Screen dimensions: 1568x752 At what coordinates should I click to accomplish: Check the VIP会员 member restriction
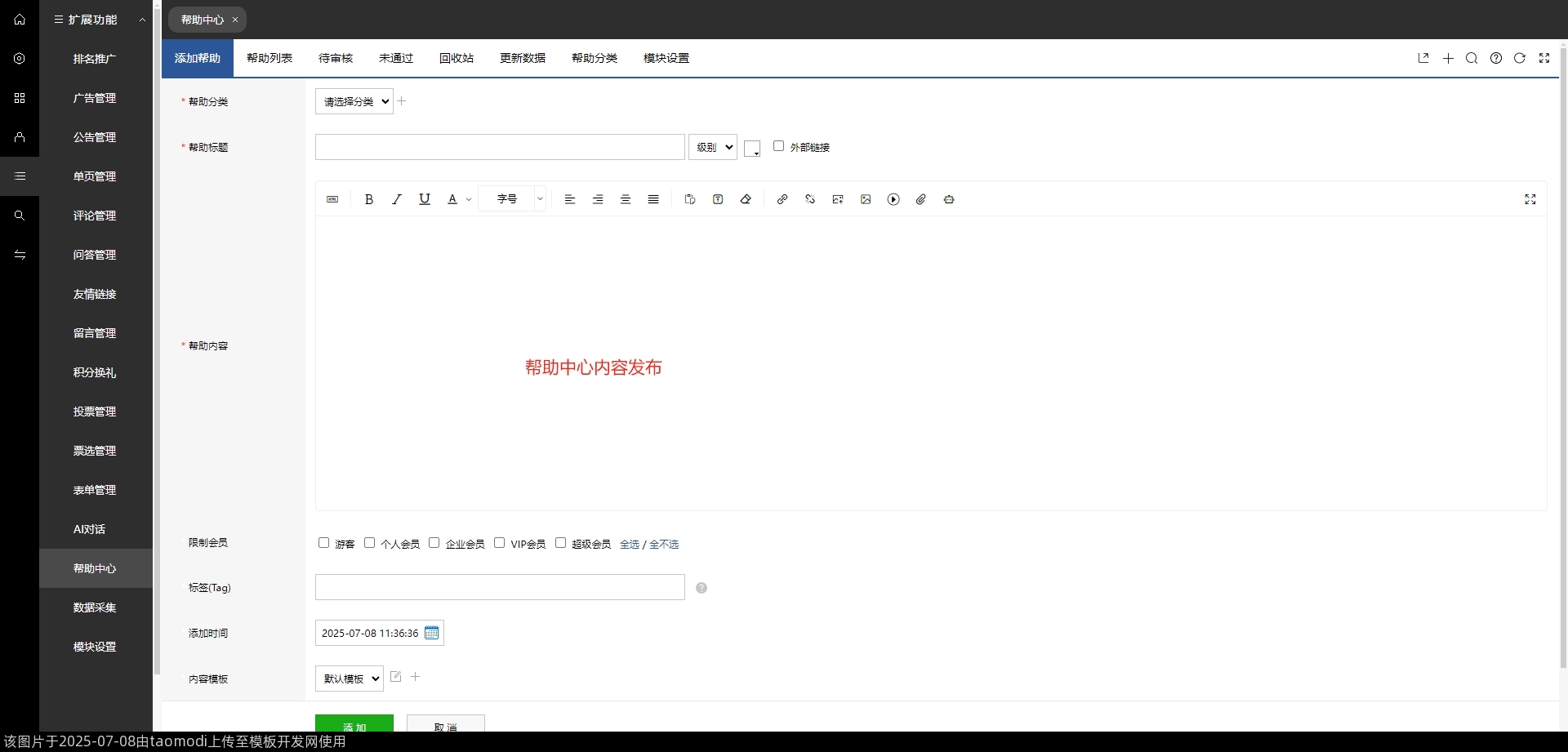point(499,542)
